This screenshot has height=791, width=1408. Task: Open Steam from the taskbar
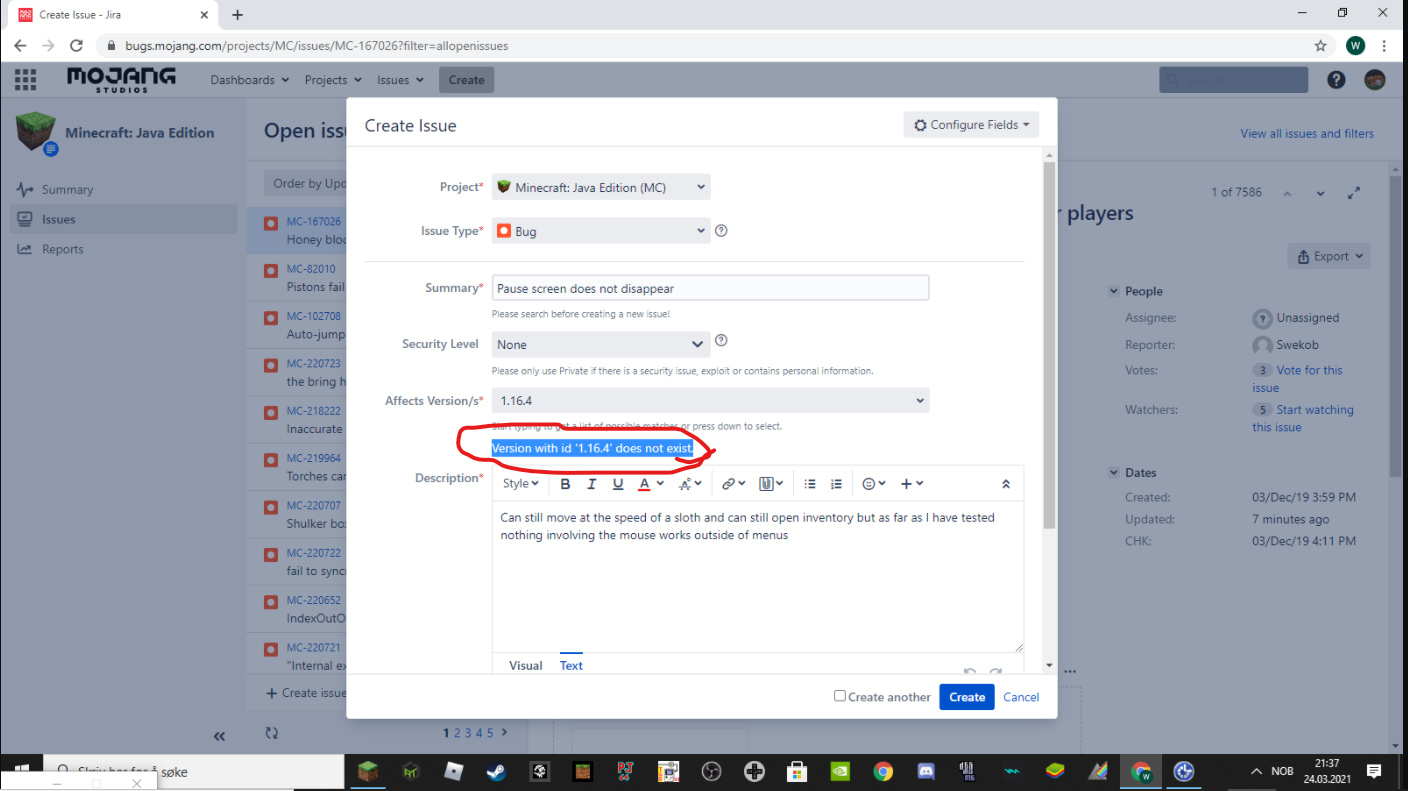495,771
